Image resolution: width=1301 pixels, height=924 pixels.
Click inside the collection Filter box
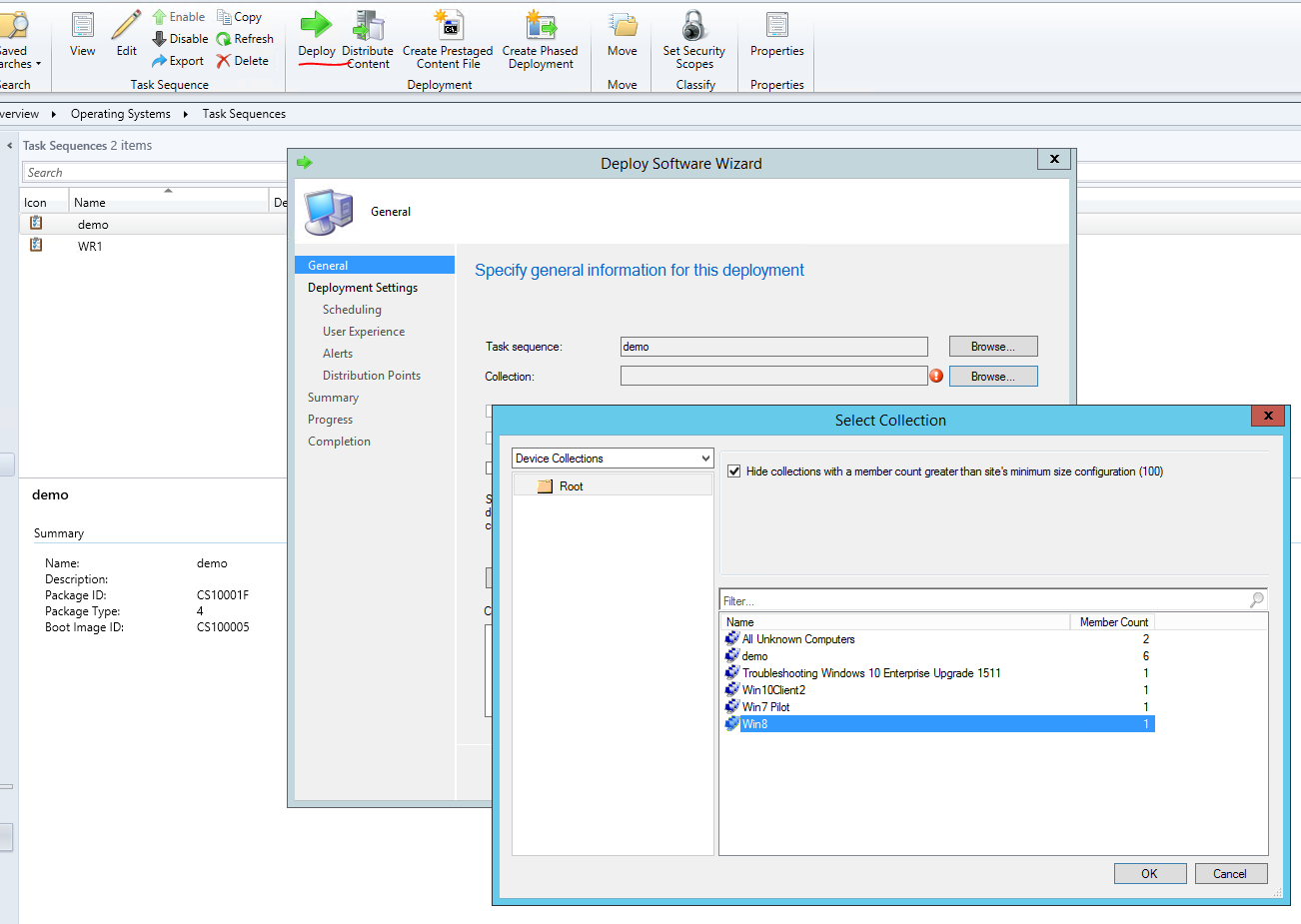tap(899, 599)
